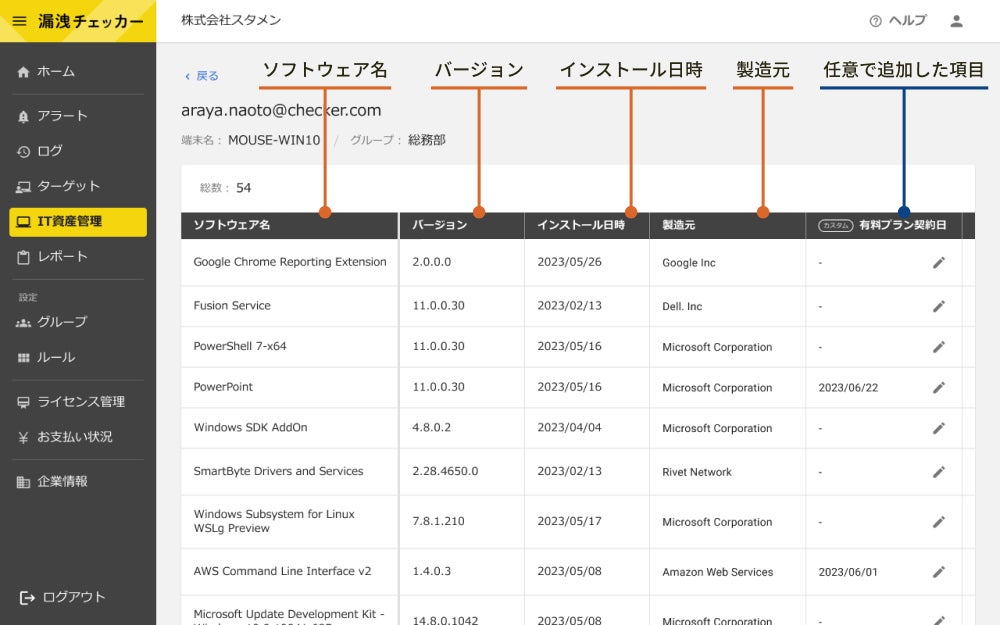Click the Rule grid icon
The width and height of the screenshot is (1000, 625).
[x=24, y=358]
